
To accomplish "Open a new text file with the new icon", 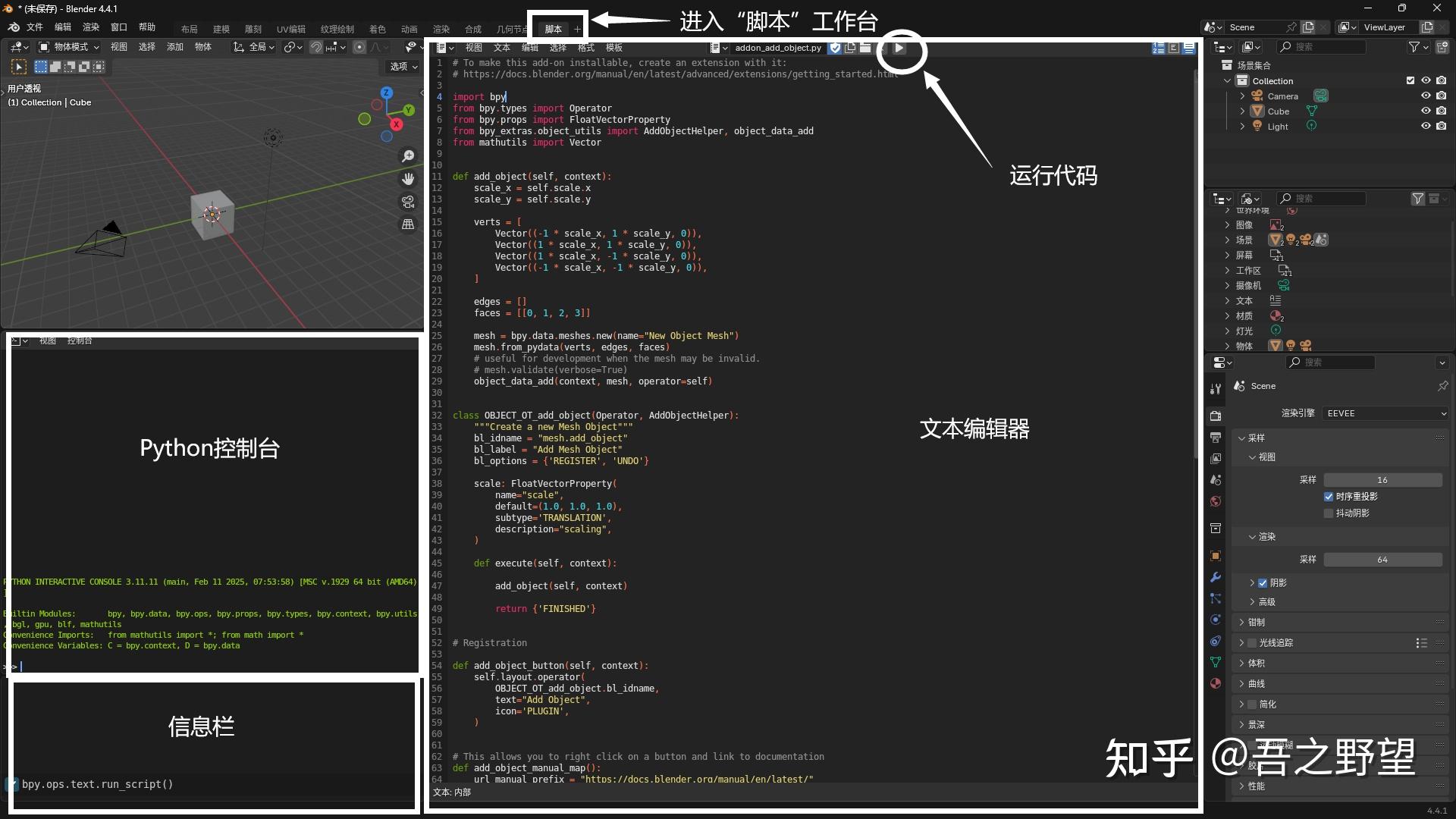I will click(850, 48).
